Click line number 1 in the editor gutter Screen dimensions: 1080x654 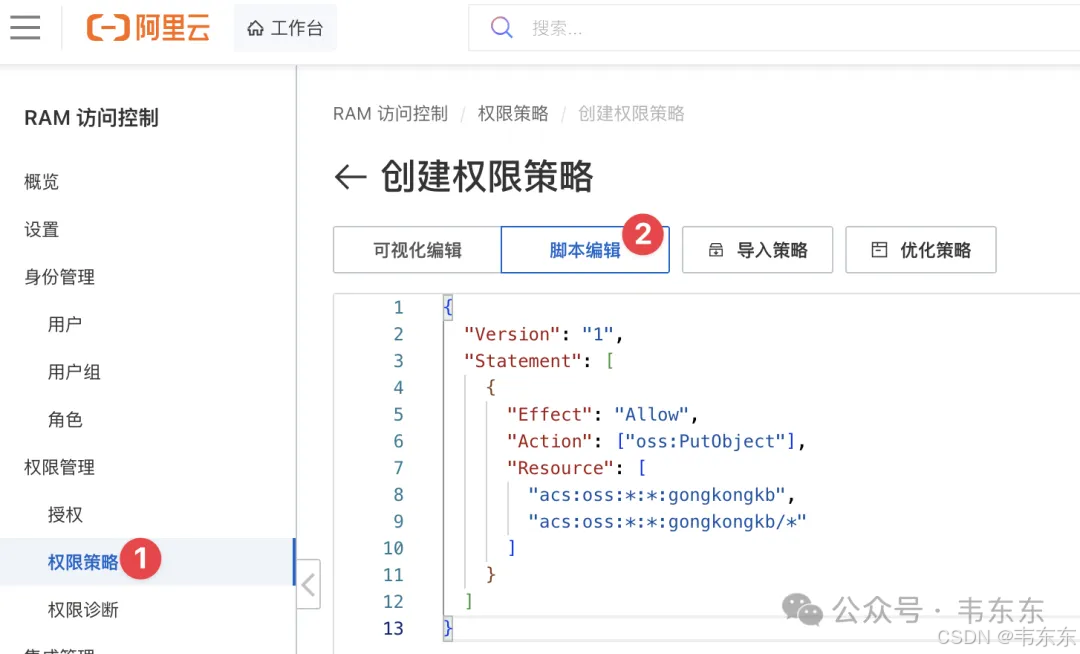(x=398, y=308)
